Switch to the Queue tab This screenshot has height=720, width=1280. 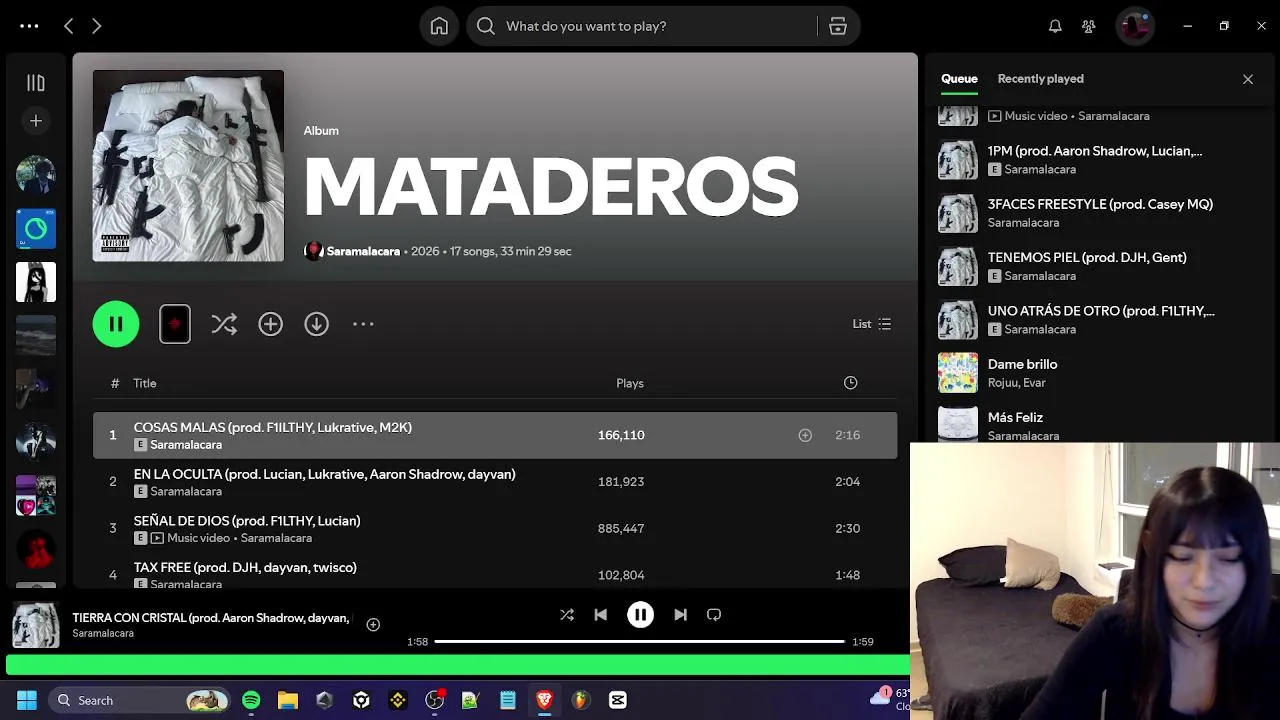[x=959, y=79]
